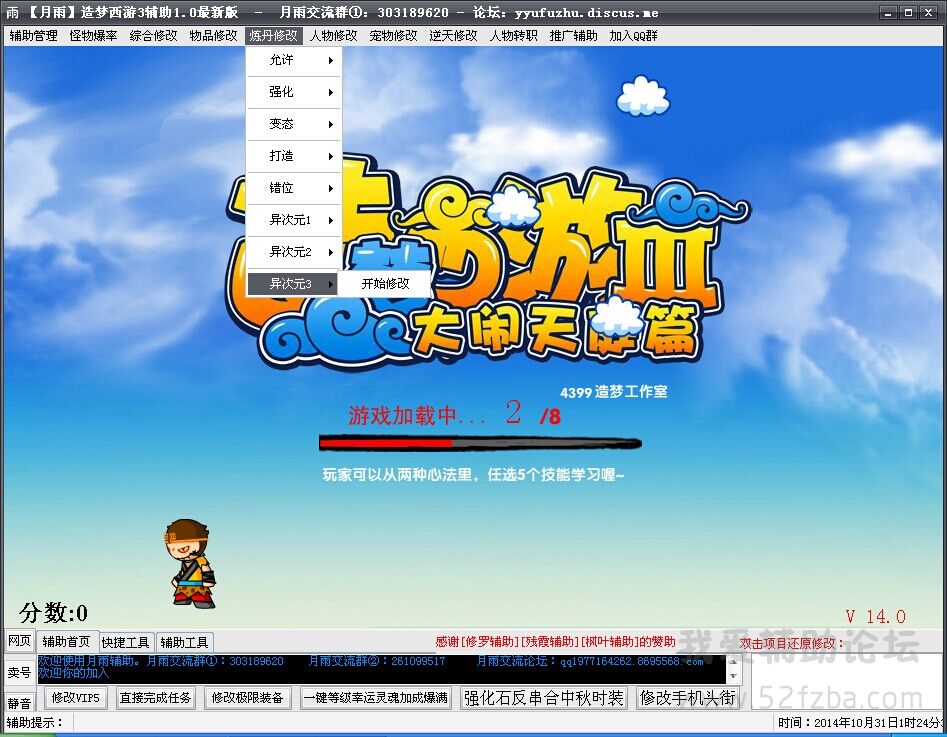Open the 物品修改 menu
This screenshot has height=737, width=947.
[x=213, y=36]
